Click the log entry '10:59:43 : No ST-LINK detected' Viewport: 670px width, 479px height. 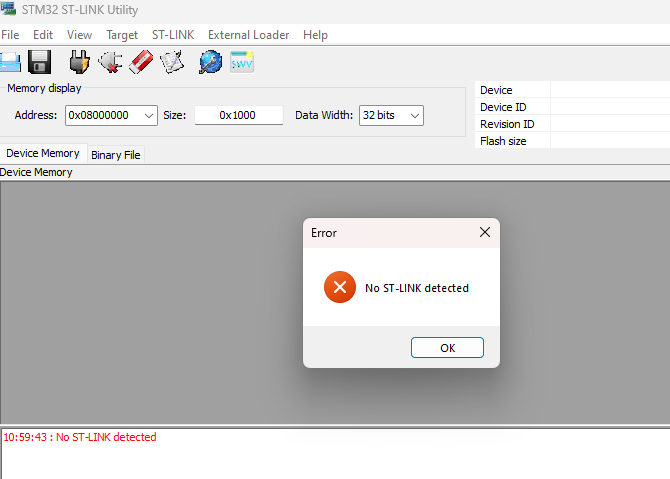tap(80, 437)
